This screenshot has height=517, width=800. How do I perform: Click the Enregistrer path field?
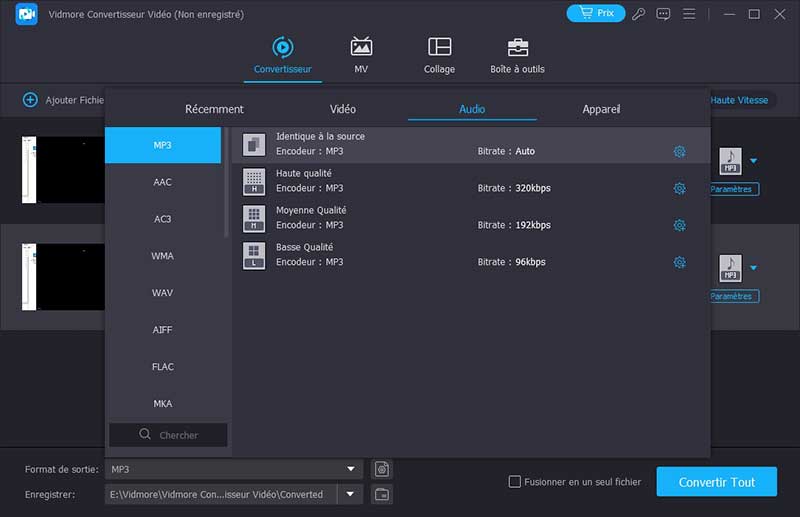coord(221,494)
